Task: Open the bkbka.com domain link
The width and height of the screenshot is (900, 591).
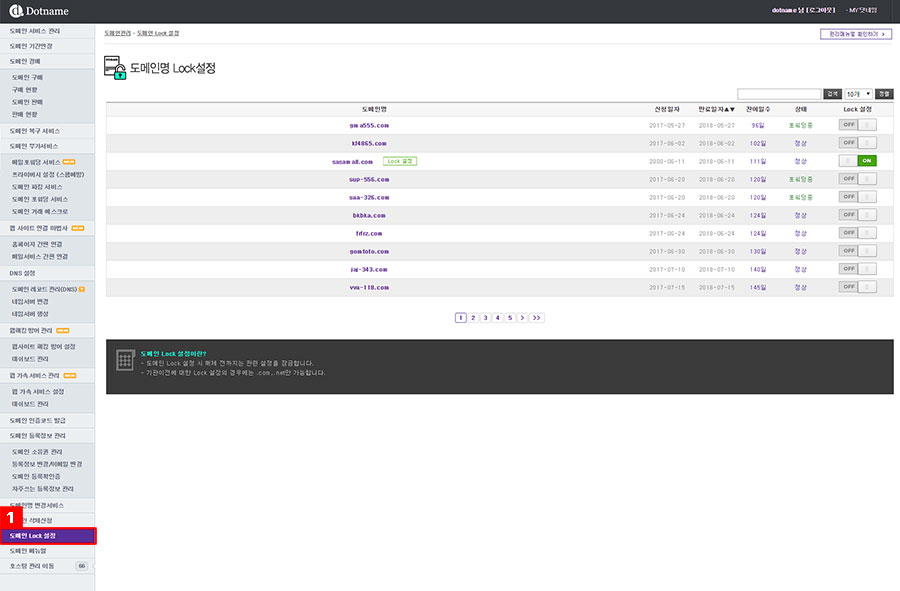Action: (x=369, y=215)
